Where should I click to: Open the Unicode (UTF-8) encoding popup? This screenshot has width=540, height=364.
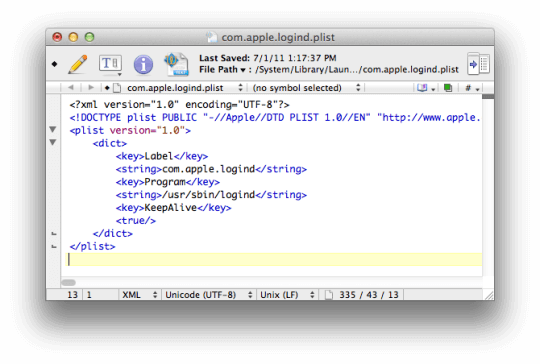pyautogui.click(x=208, y=295)
